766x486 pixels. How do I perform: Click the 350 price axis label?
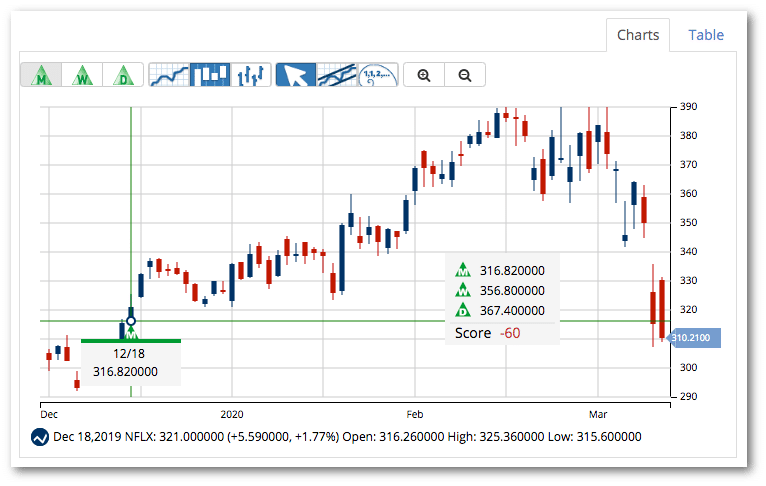tap(688, 222)
